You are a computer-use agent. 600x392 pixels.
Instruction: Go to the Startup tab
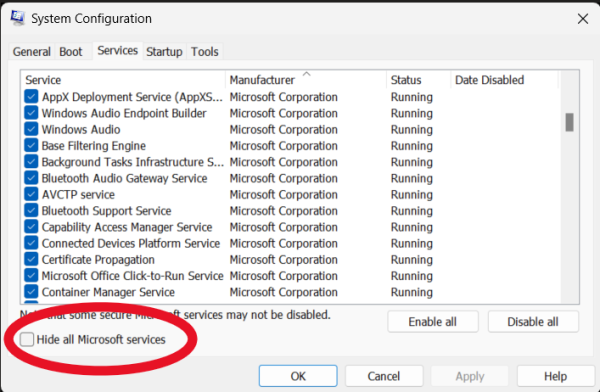tap(164, 52)
